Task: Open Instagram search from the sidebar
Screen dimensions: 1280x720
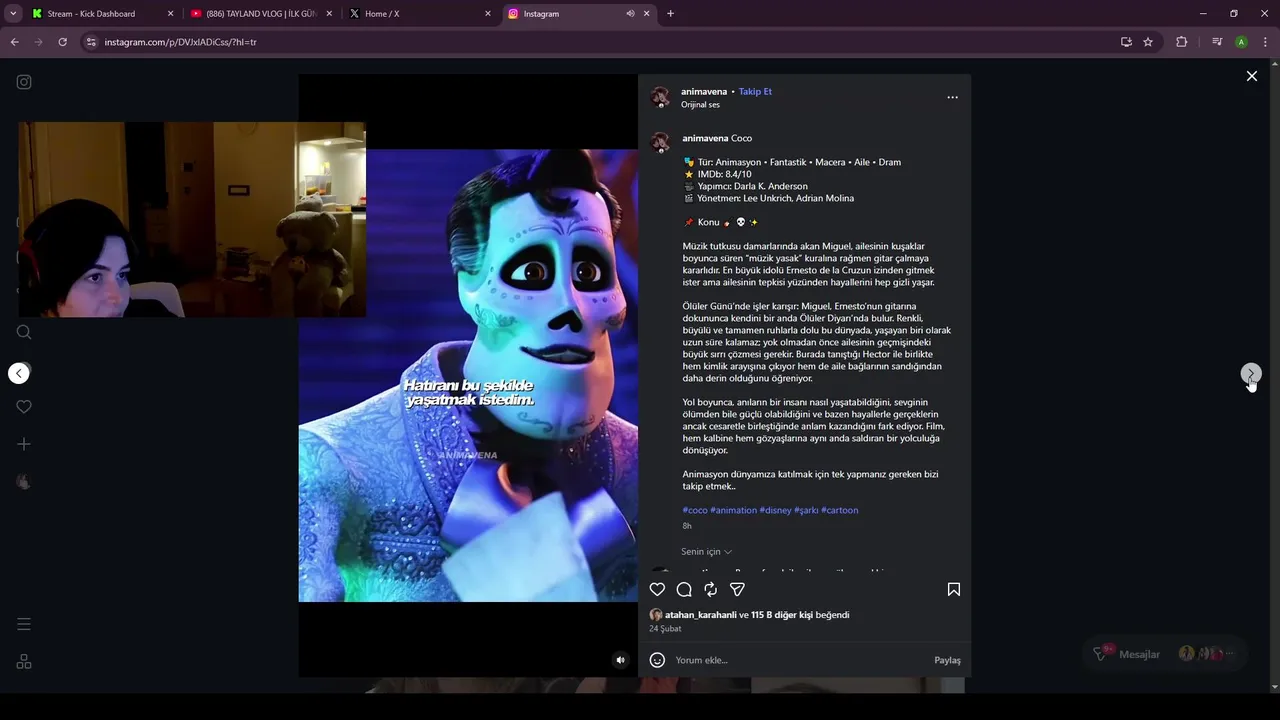Action: coord(24,332)
